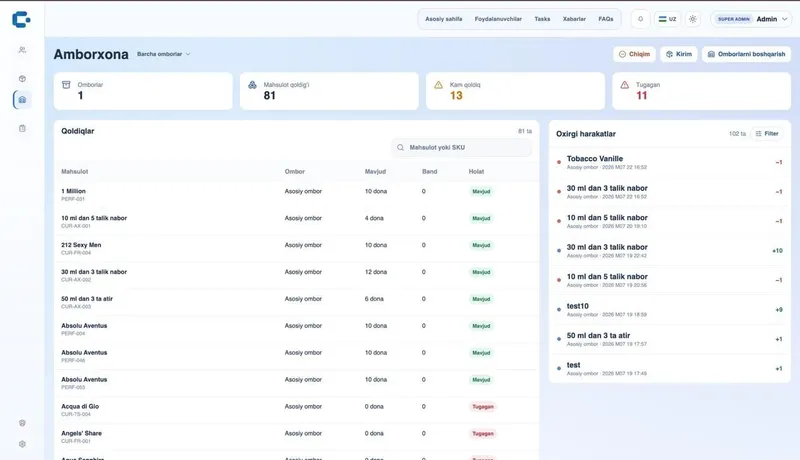Click the Filter button in Oxirgi harakatlar
The height and width of the screenshot is (460, 800).
pyautogui.click(x=767, y=134)
